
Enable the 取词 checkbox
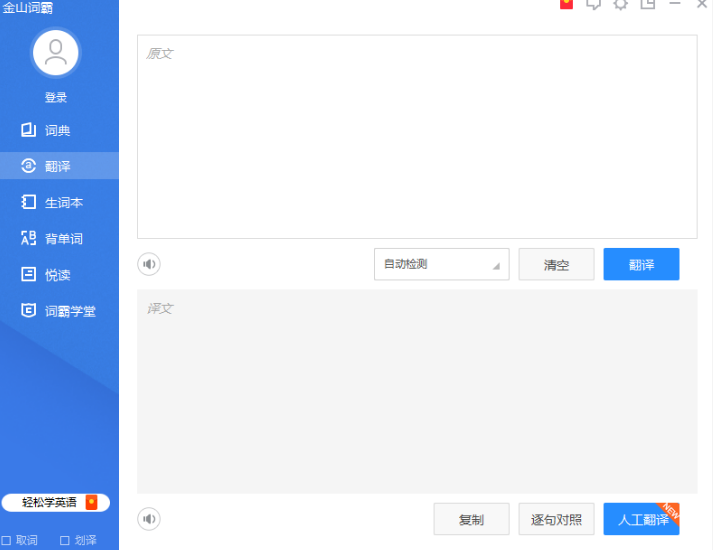[6, 540]
